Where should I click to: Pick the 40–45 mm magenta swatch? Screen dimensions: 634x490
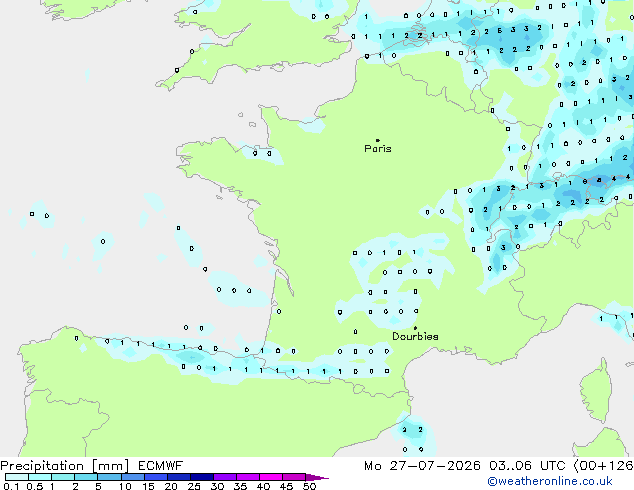[x=271, y=477]
